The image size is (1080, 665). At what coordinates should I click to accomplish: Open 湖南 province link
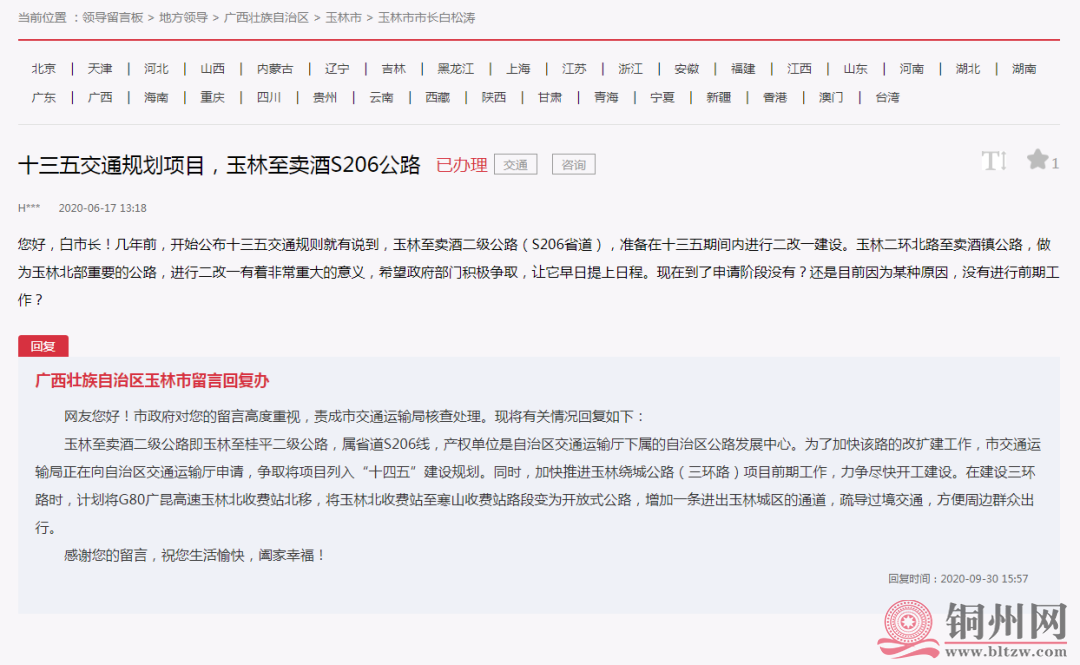point(1024,69)
